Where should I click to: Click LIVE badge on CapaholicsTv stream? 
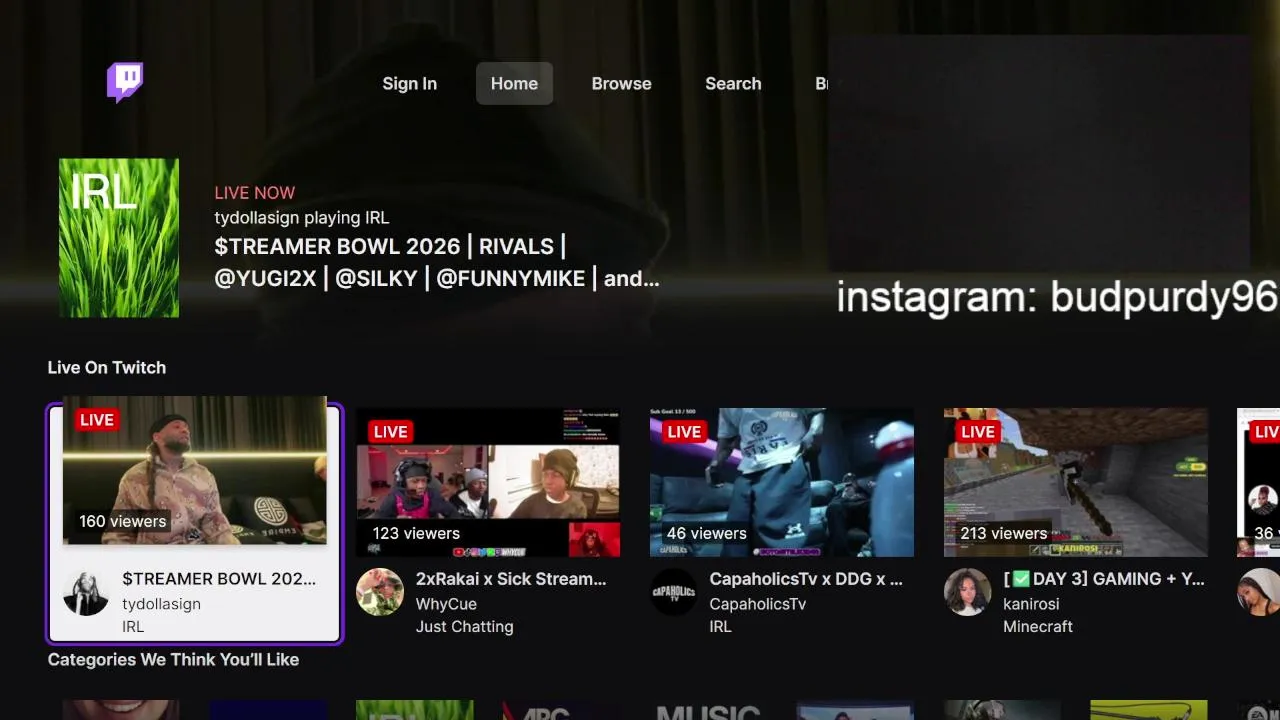(685, 432)
